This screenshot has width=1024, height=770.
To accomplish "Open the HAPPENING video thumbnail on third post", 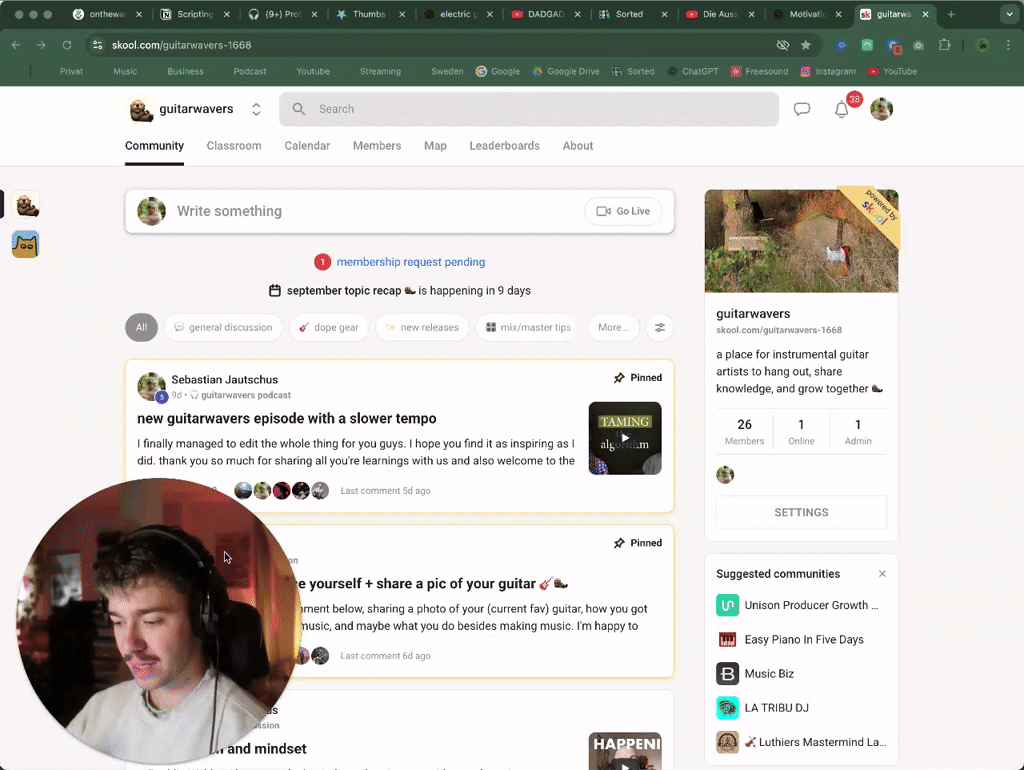I will (x=625, y=751).
